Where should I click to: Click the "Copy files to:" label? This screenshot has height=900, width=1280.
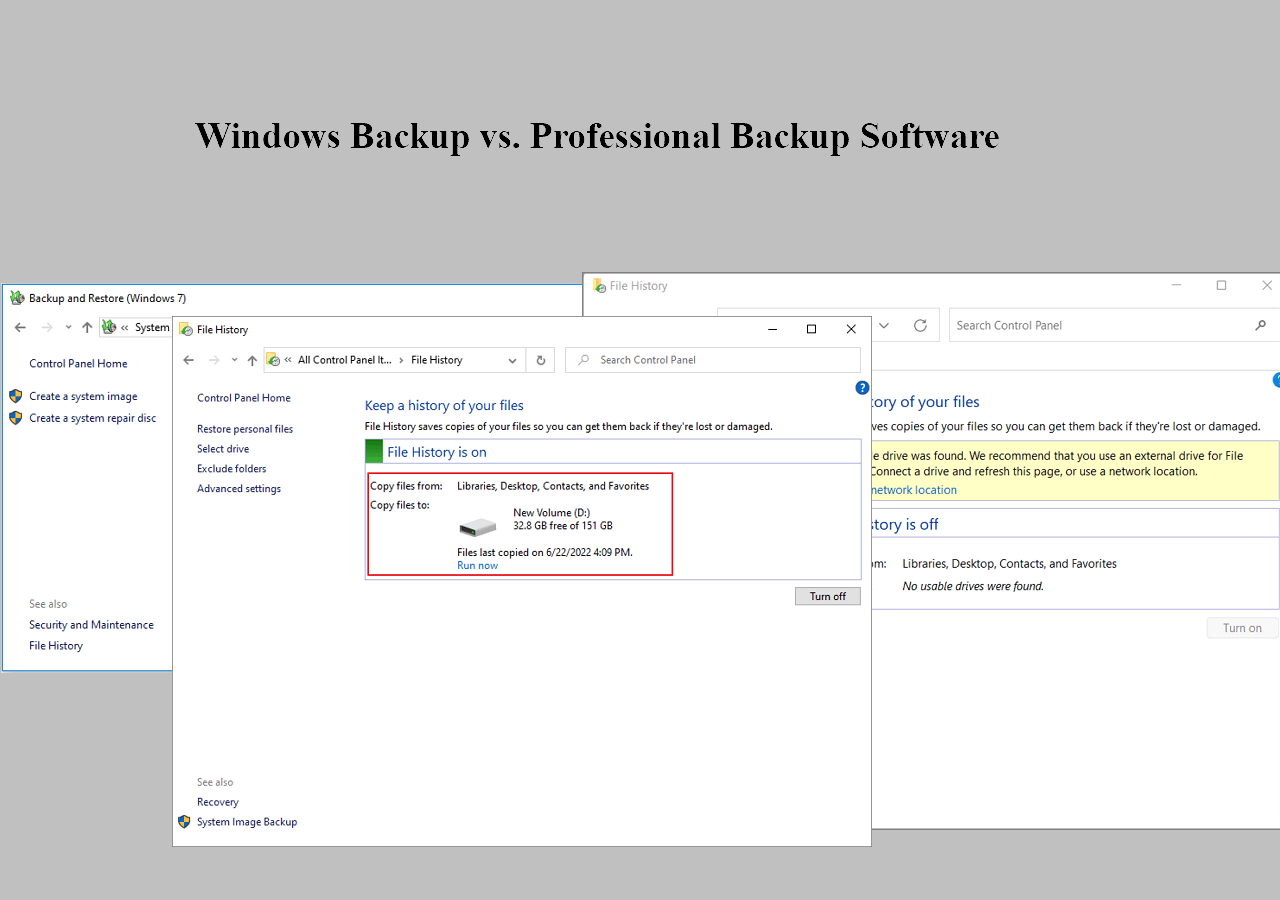coord(400,505)
